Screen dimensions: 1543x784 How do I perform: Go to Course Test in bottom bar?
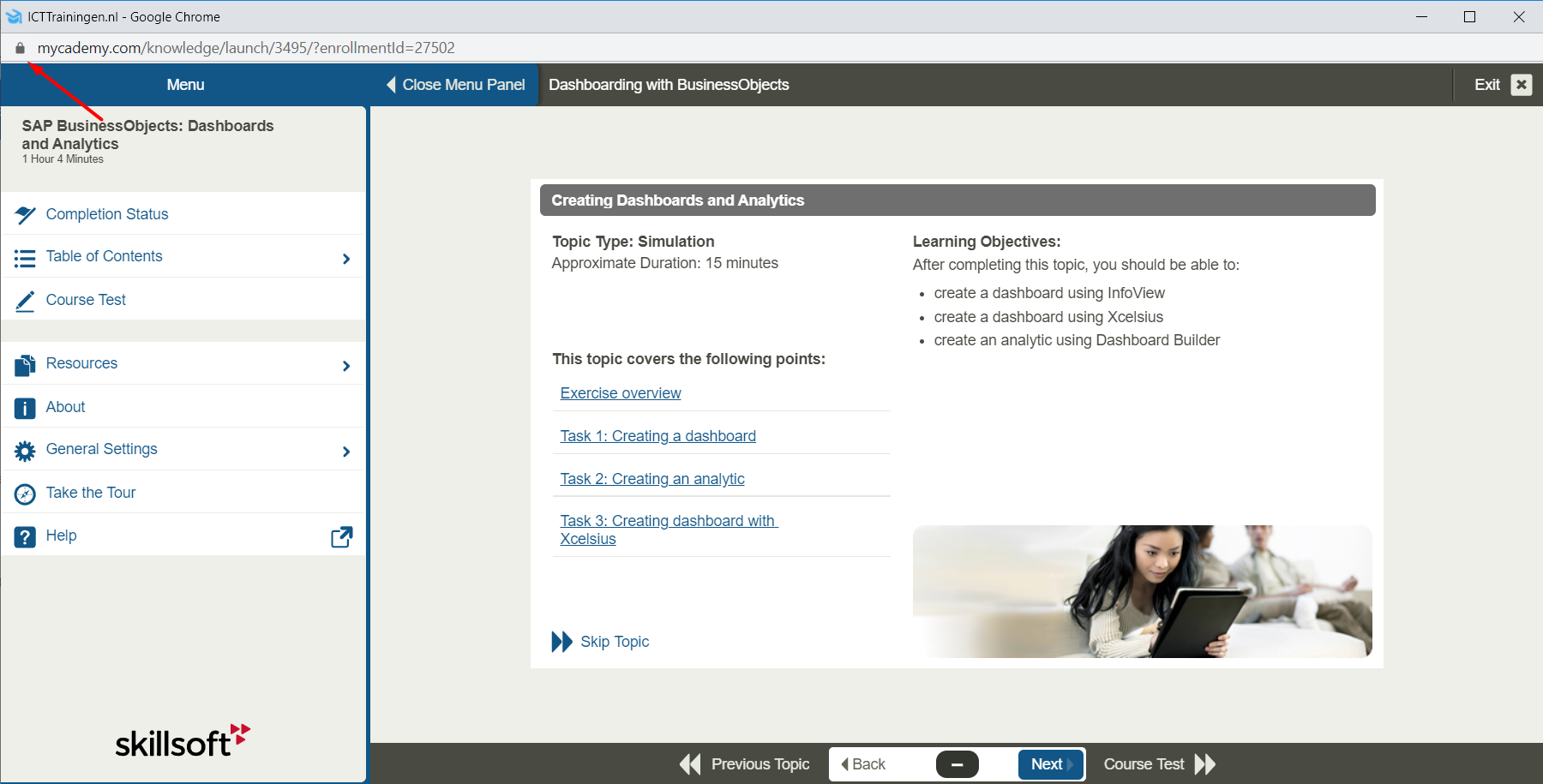tap(1159, 764)
